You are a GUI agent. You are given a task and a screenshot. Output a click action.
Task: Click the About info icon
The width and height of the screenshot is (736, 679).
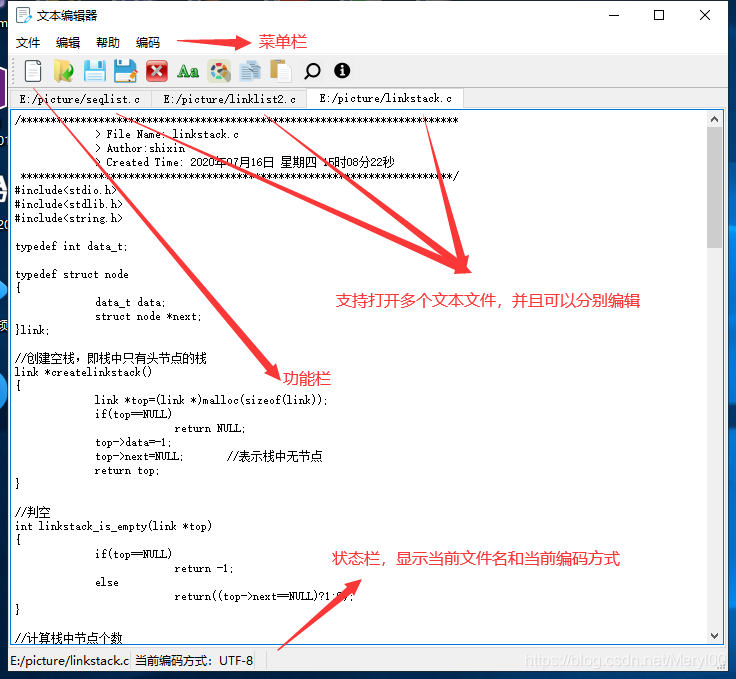(342, 70)
